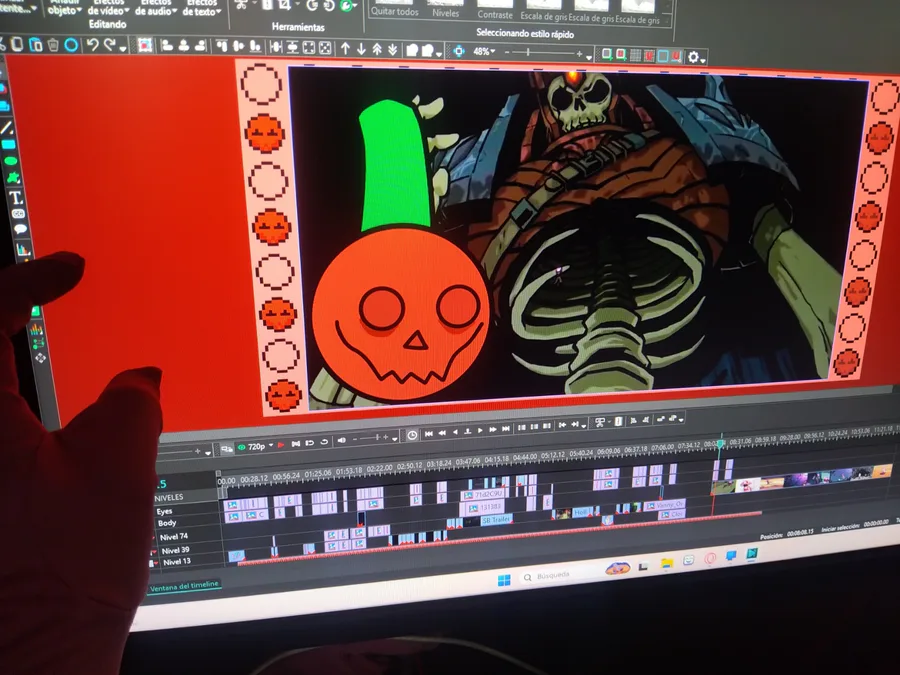Move object one layer down
Image resolution: width=900 pixels, height=675 pixels.
[x=361, y=49]
